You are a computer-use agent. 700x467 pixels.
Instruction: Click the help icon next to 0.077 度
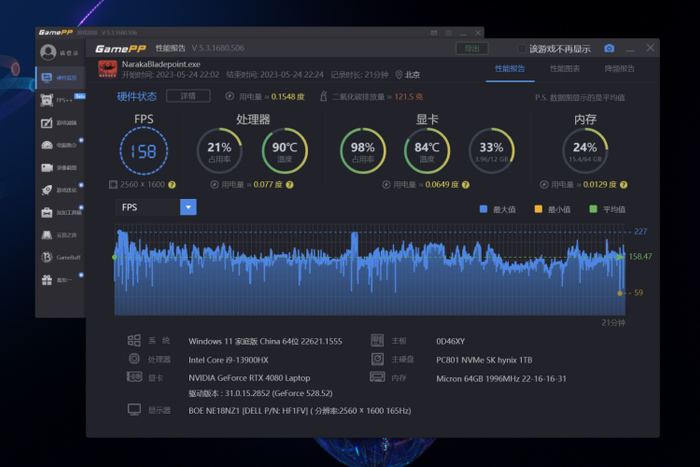coord(283,185)
